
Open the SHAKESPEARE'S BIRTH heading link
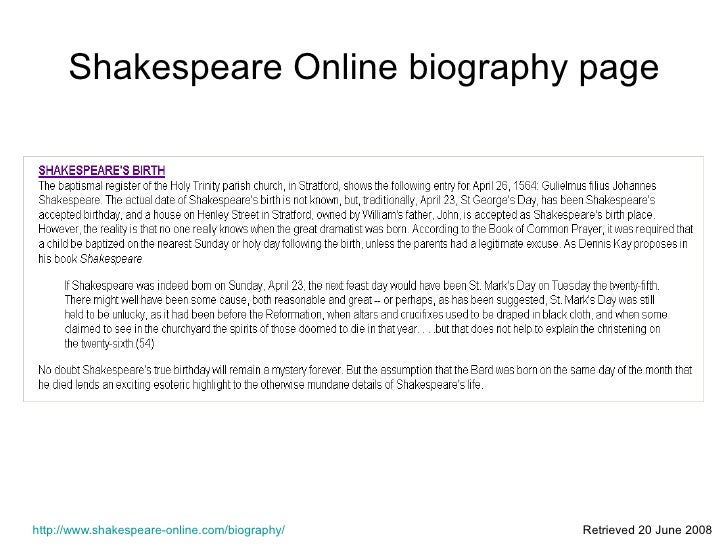[x=102, y=170]
